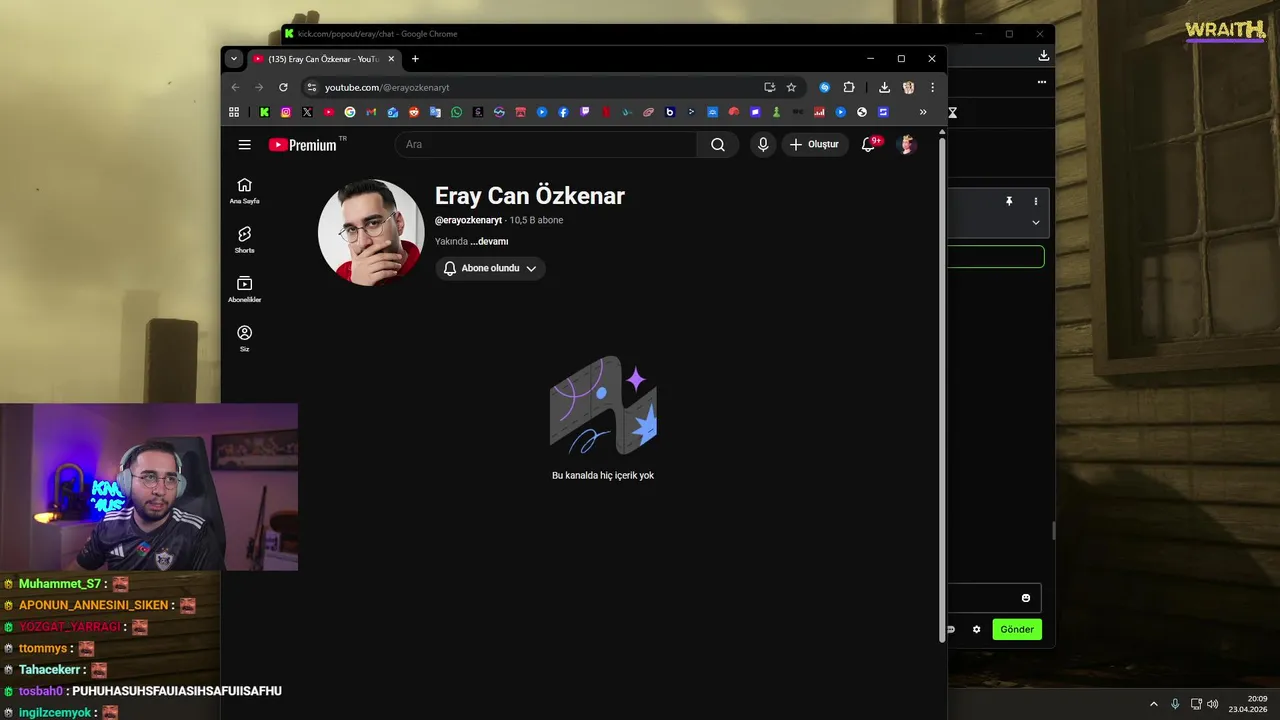Click Gönder in the Kick chat window
1280x720 pixels.
click(x=1017, y=629)
